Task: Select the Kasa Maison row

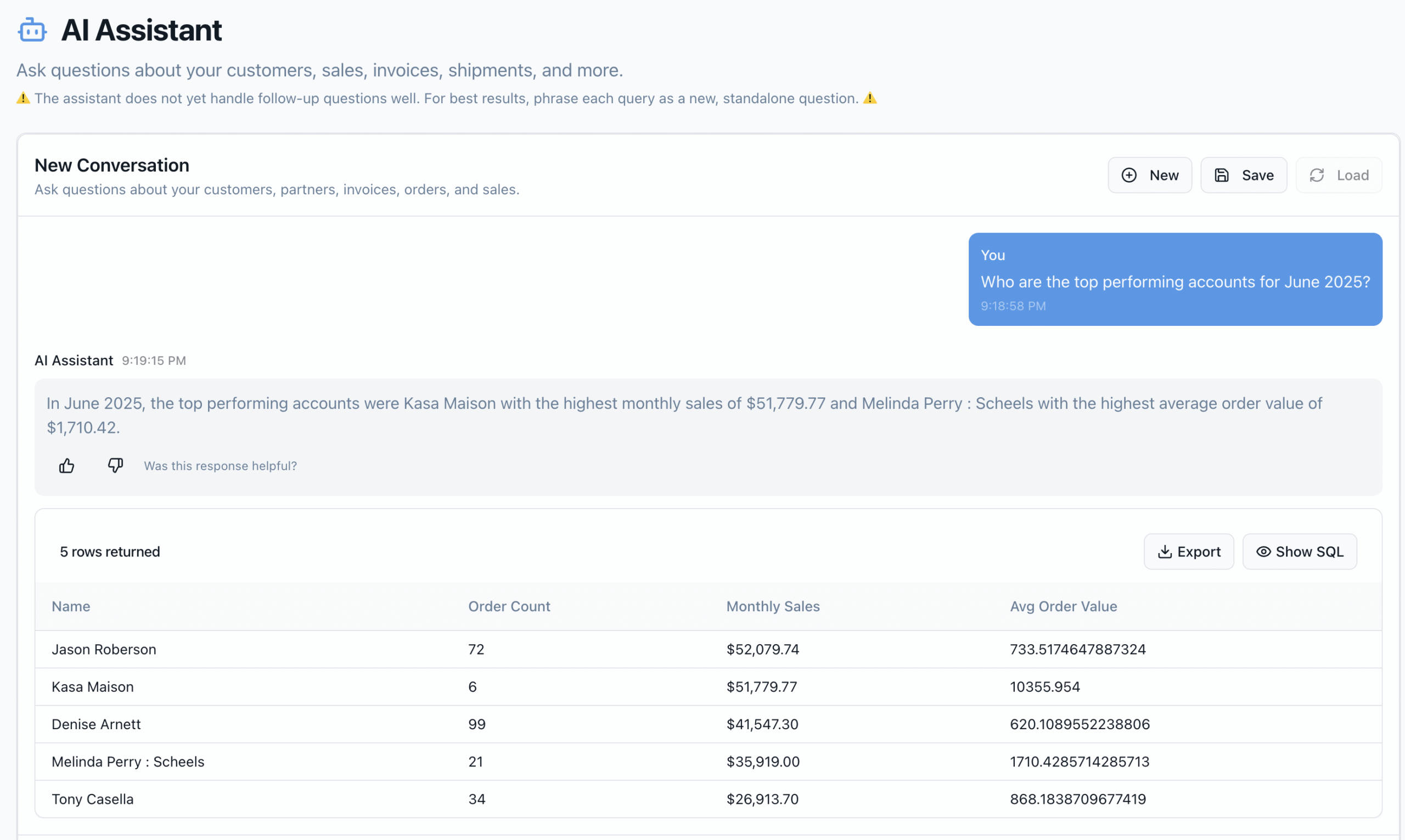Action: pyautogui.click(x=93, y=686)
